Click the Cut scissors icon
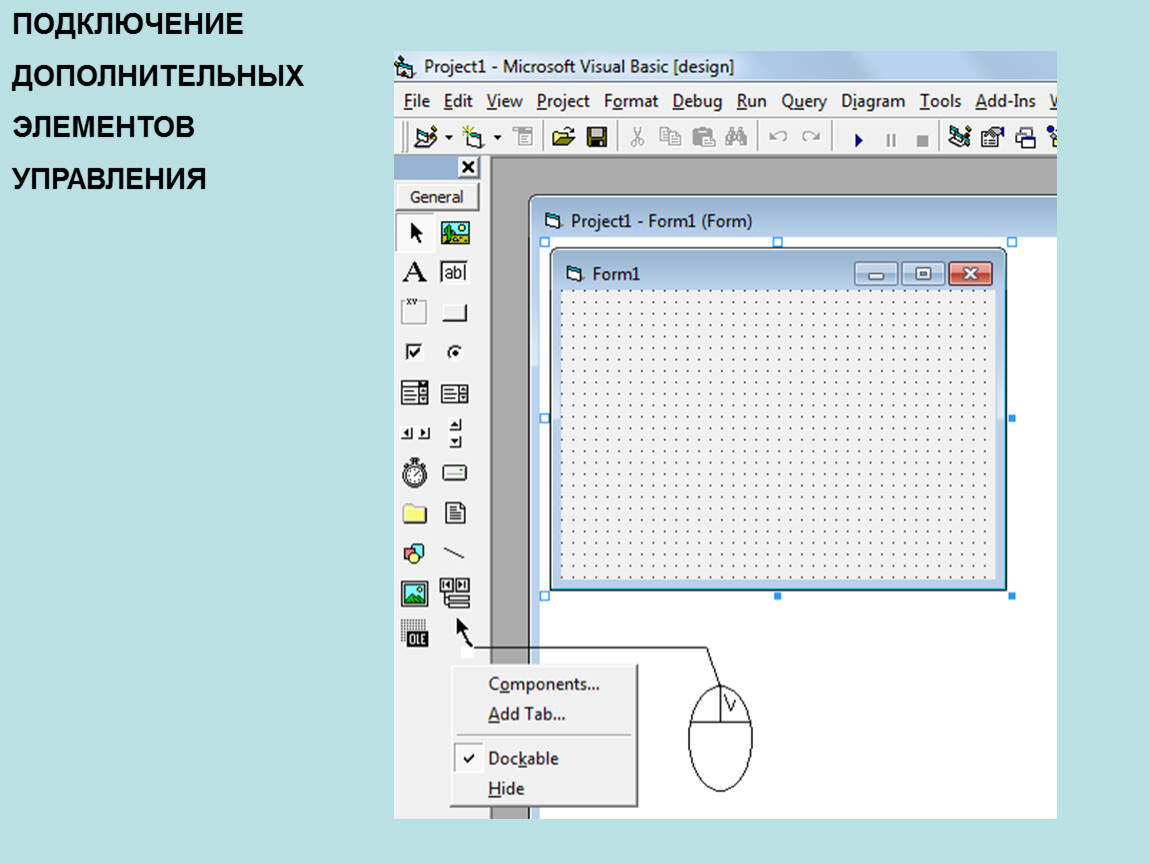 pos(637,137)
